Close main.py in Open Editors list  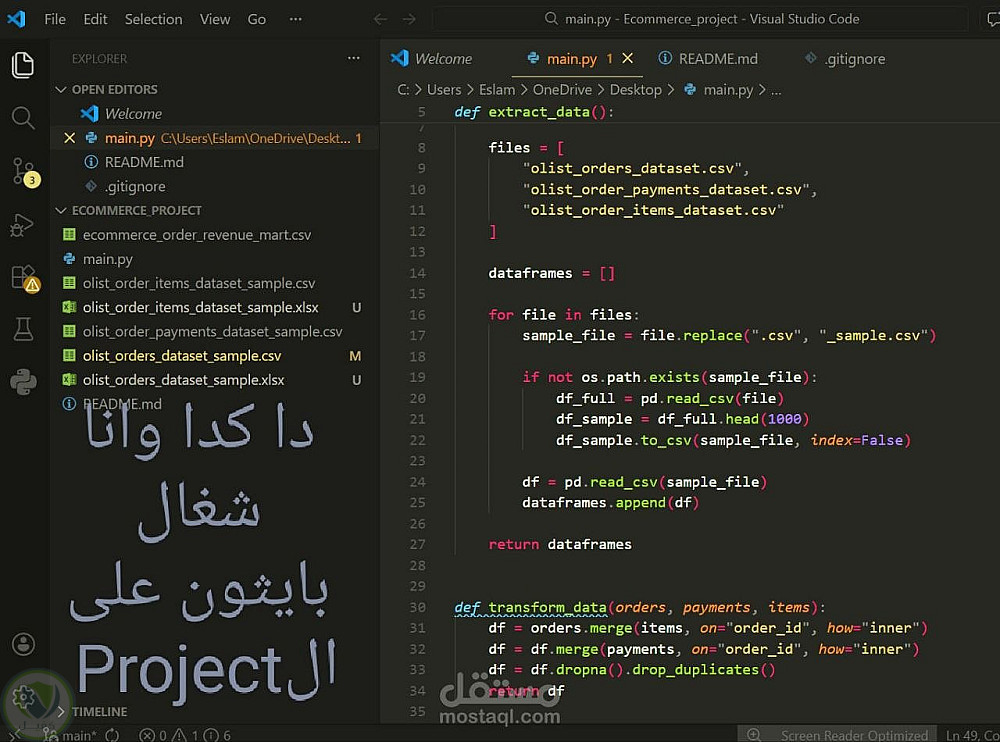[x=70, y=138]
